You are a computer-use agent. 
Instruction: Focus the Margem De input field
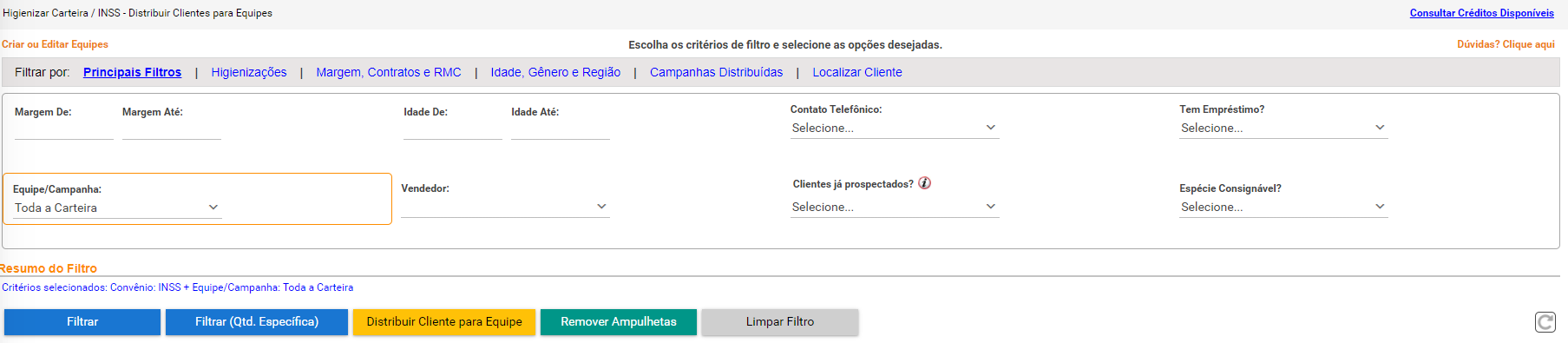64,130
